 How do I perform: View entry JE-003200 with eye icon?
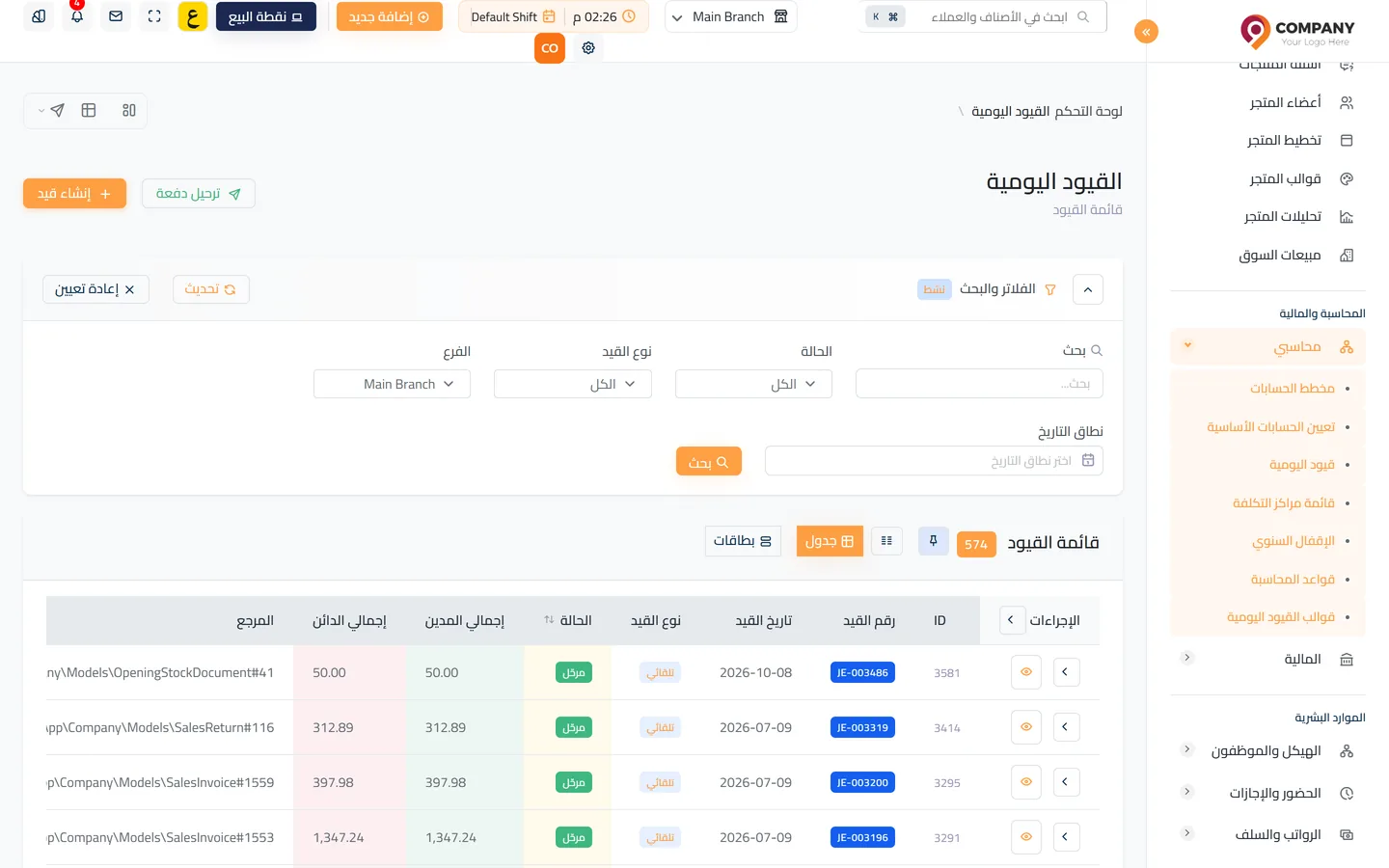(x=1026, y=782)
